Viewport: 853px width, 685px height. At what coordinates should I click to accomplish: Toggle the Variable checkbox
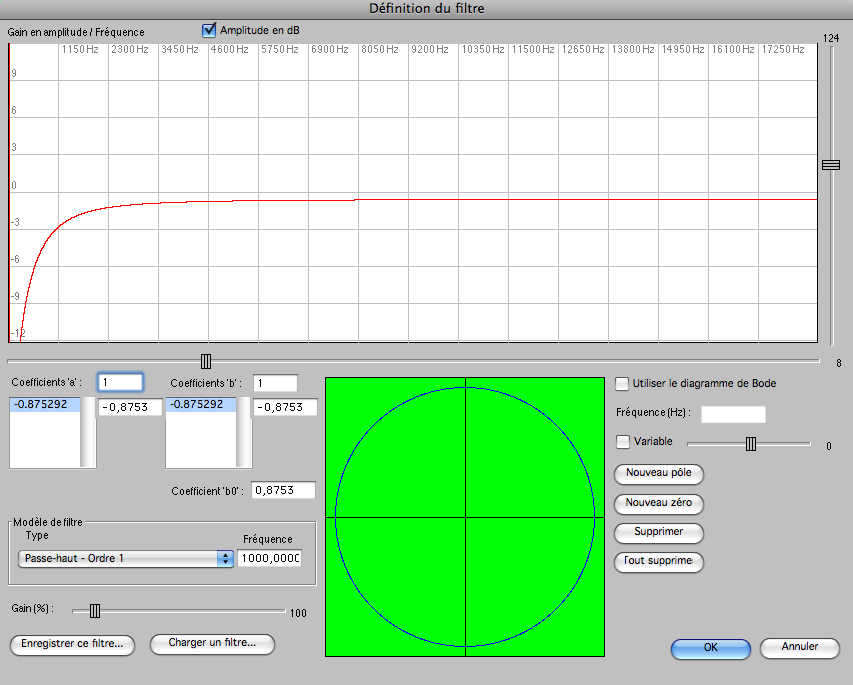pos(622,441)
